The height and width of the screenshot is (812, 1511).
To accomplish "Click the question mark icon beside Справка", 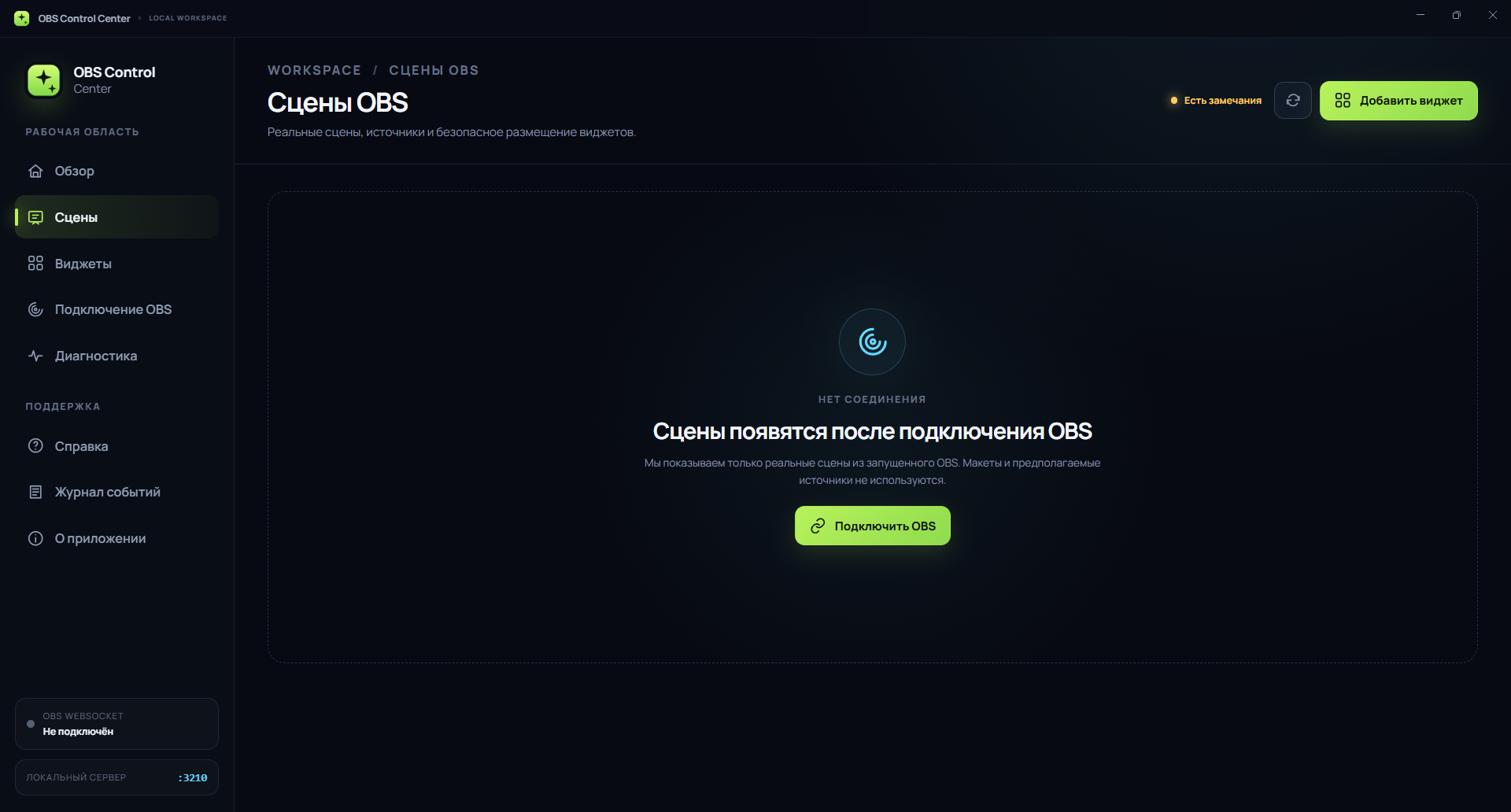I will pyautogui.click(x=35, y=446).
